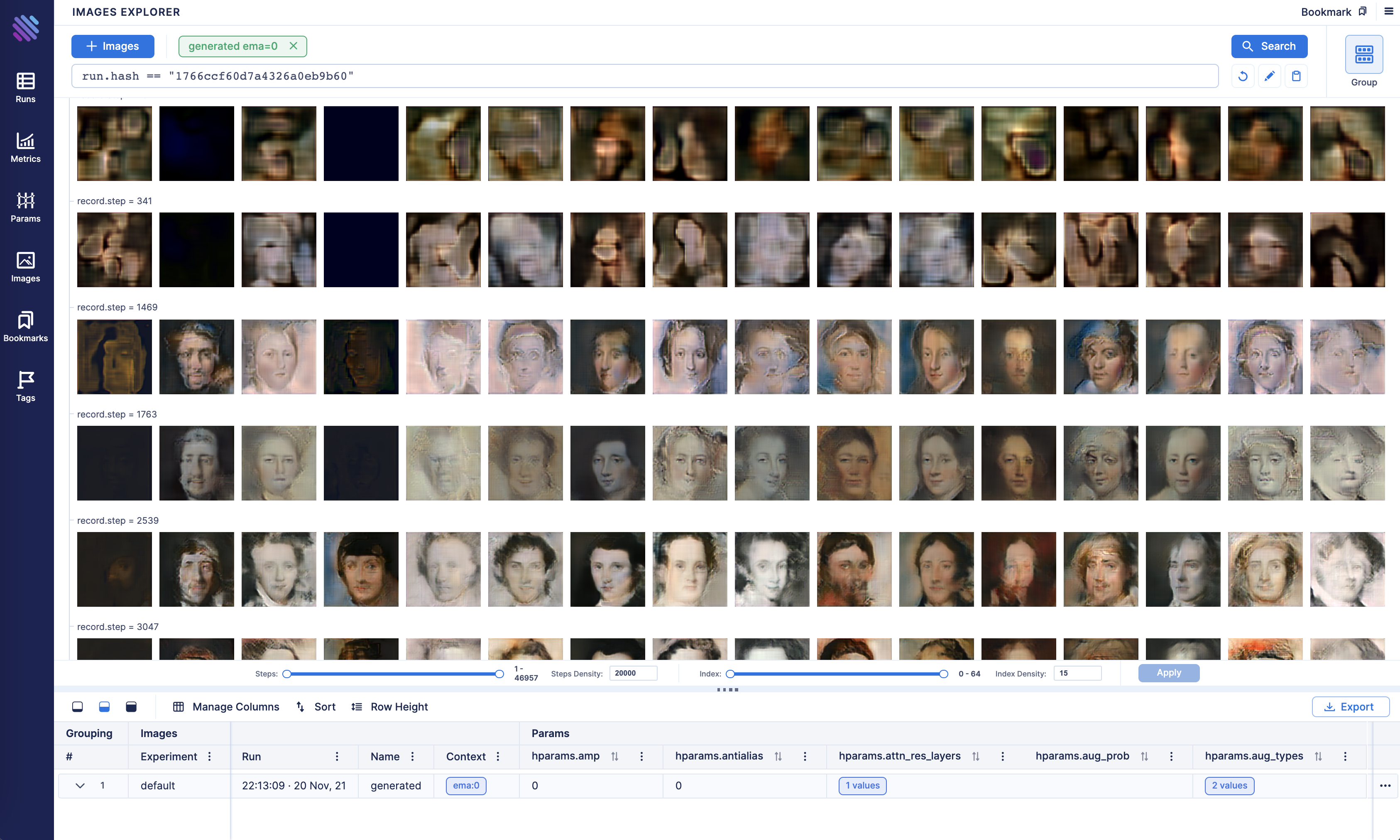1400x840 pixels.
Task: Open the 2 values badge
Action: [1229, 786]
